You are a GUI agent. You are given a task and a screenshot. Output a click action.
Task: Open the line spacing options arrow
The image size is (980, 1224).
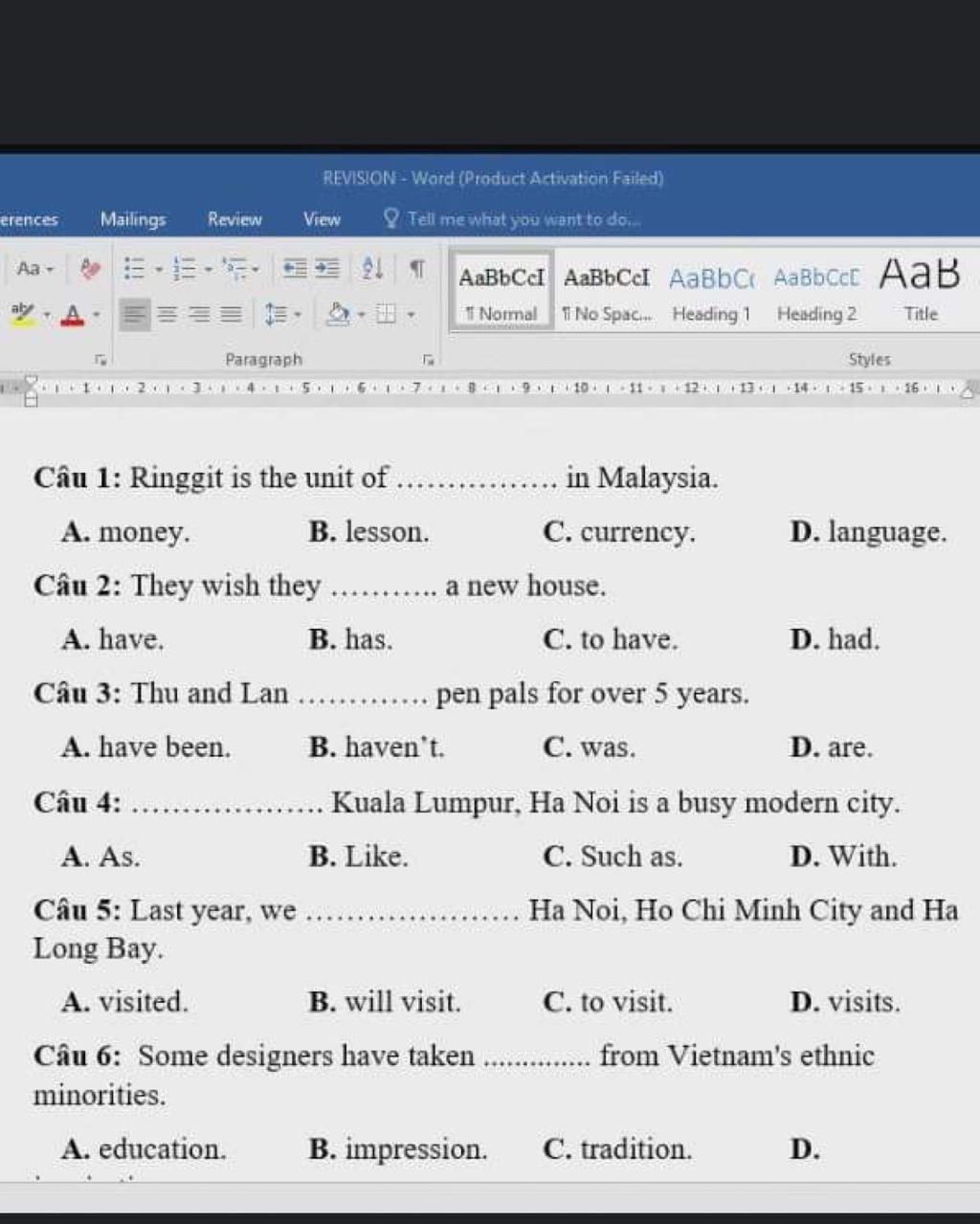(x=298, y=314)
